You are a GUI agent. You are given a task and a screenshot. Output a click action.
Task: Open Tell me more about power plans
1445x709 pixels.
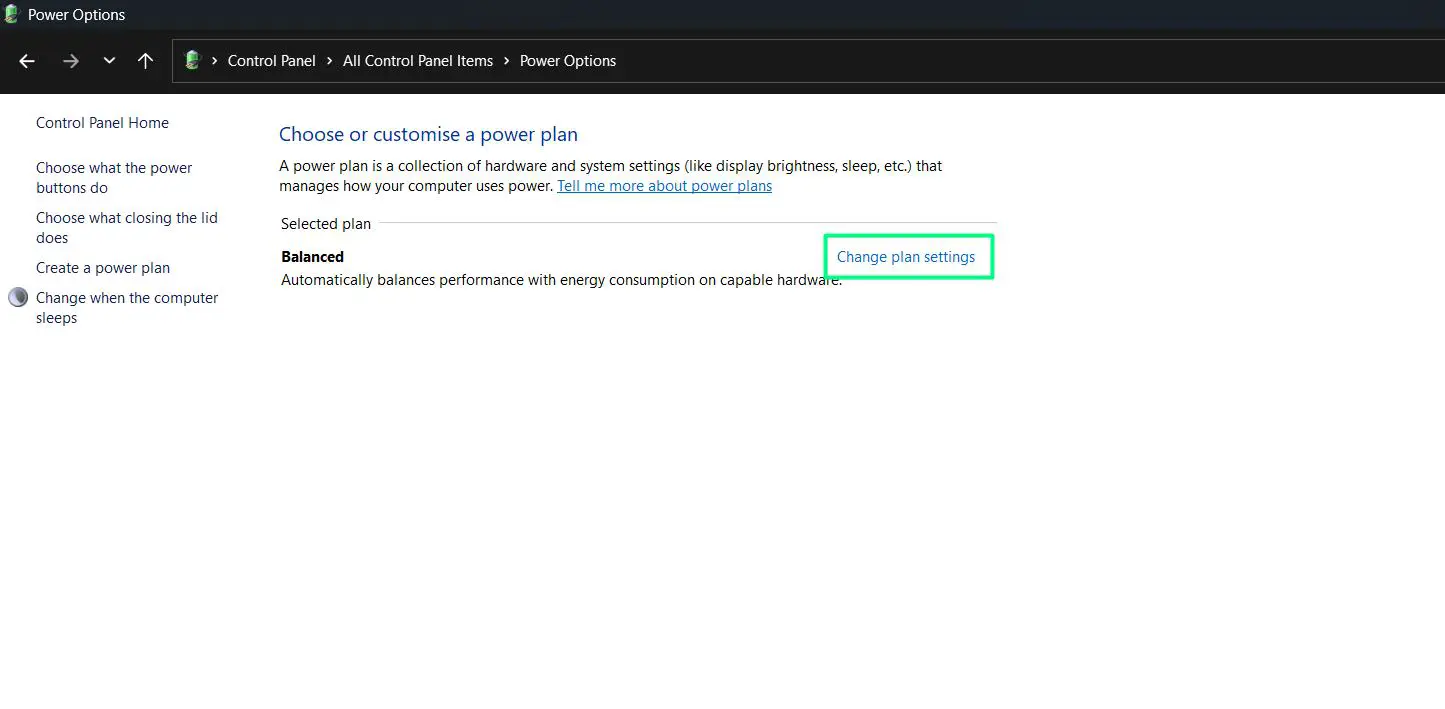point(664,185)
